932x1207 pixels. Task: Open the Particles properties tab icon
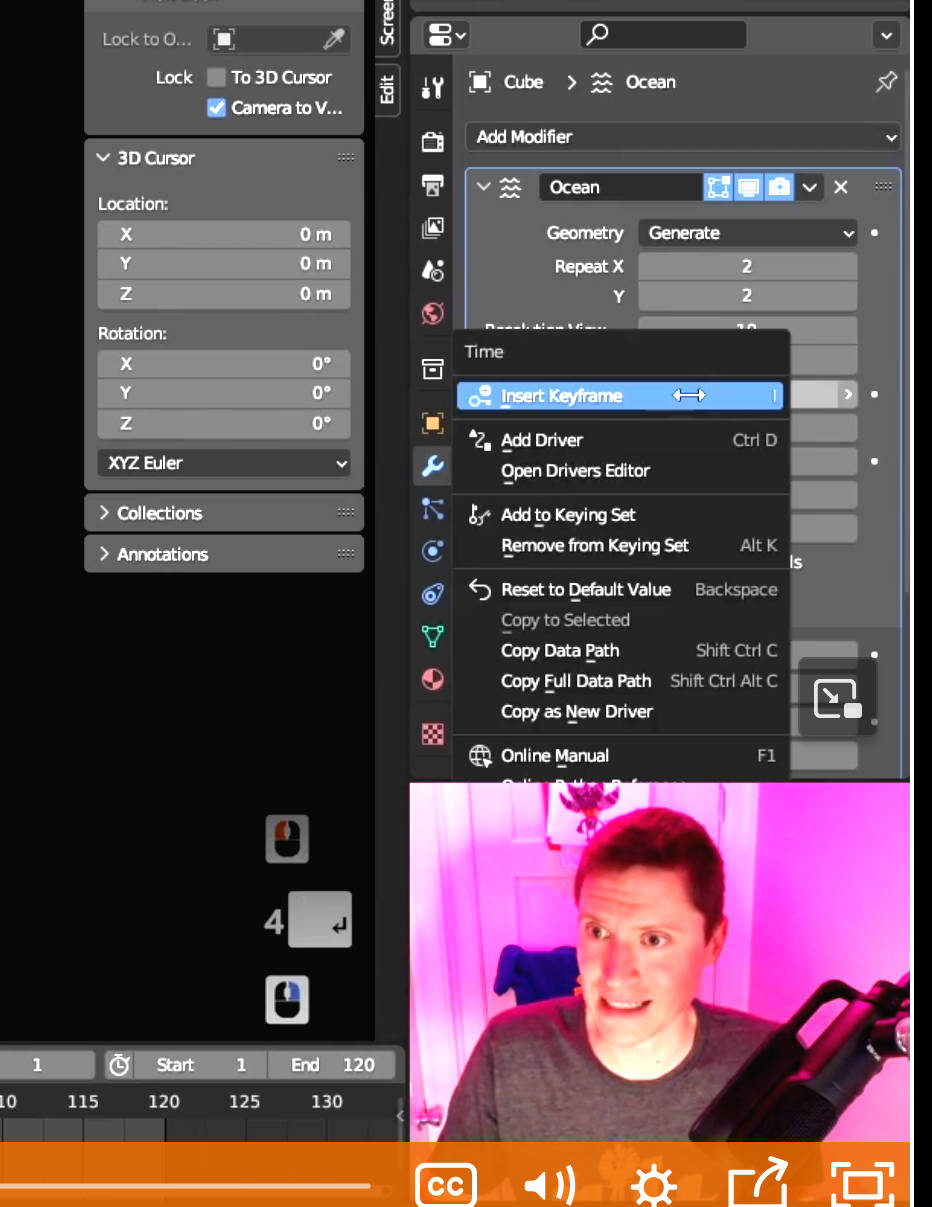[432, 508]
